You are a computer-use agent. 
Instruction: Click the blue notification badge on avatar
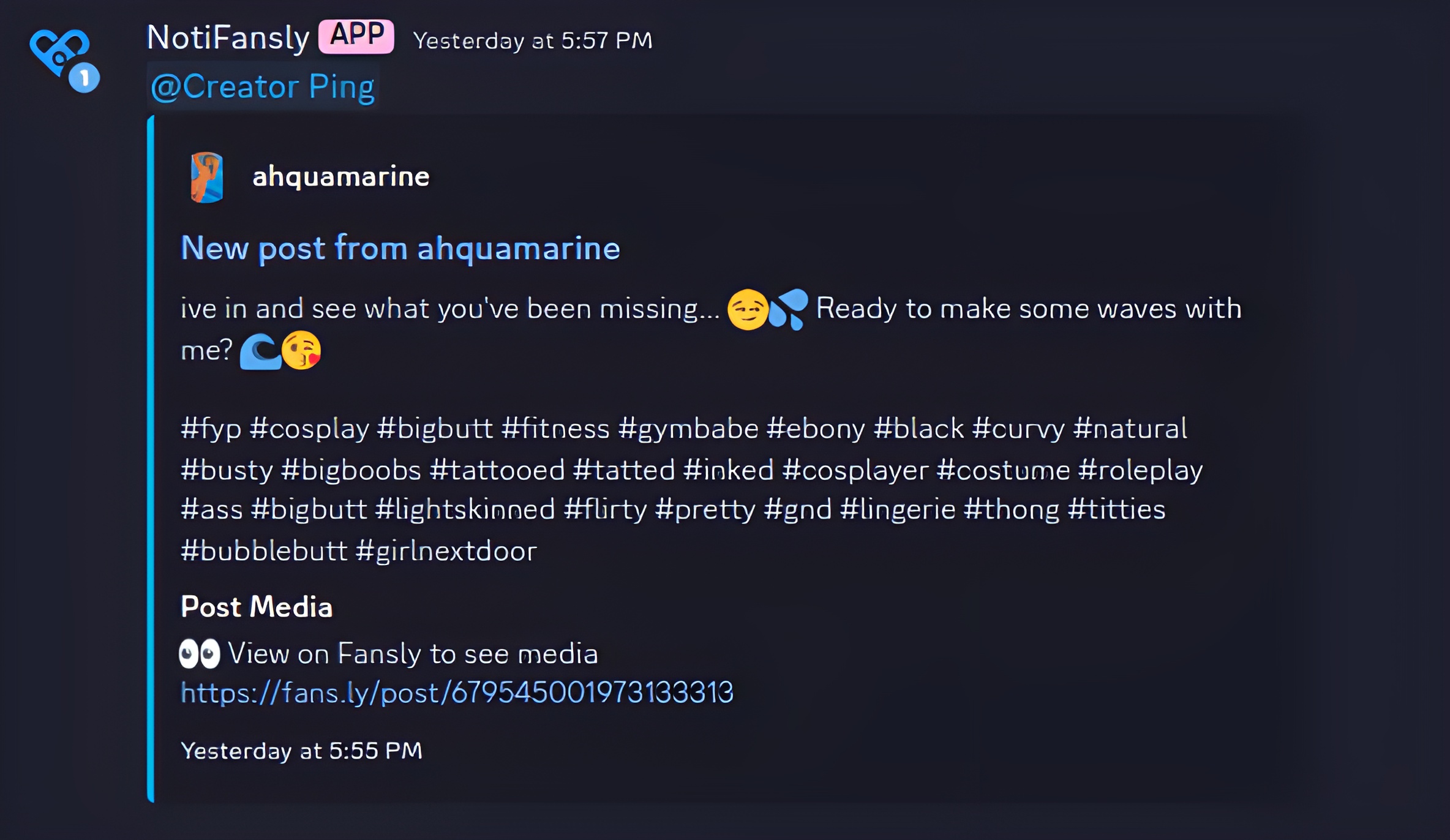click(x=85, y=78)
